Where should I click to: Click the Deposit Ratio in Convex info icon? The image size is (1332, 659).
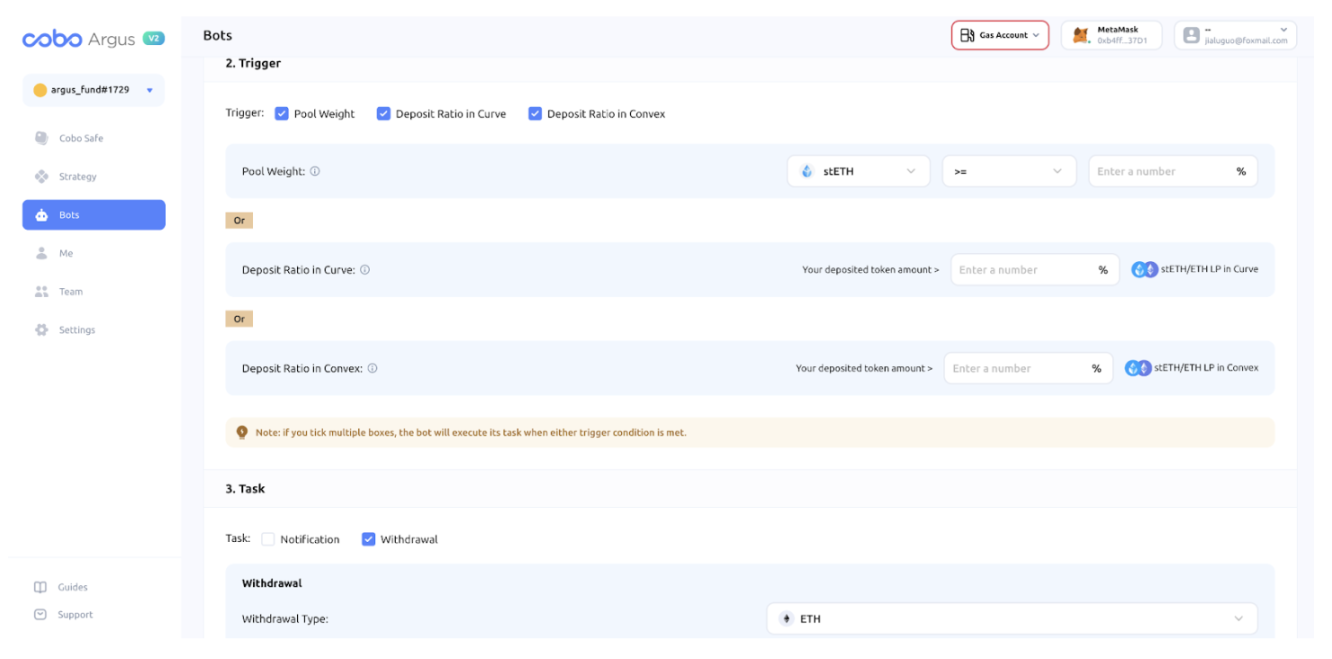point(372,368)
